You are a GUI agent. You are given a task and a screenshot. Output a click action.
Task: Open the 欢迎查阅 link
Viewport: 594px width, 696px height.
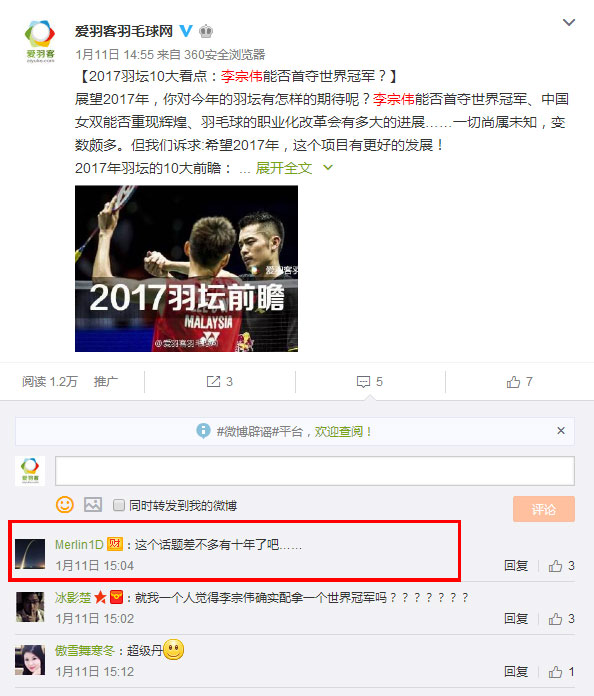(339, 431)
